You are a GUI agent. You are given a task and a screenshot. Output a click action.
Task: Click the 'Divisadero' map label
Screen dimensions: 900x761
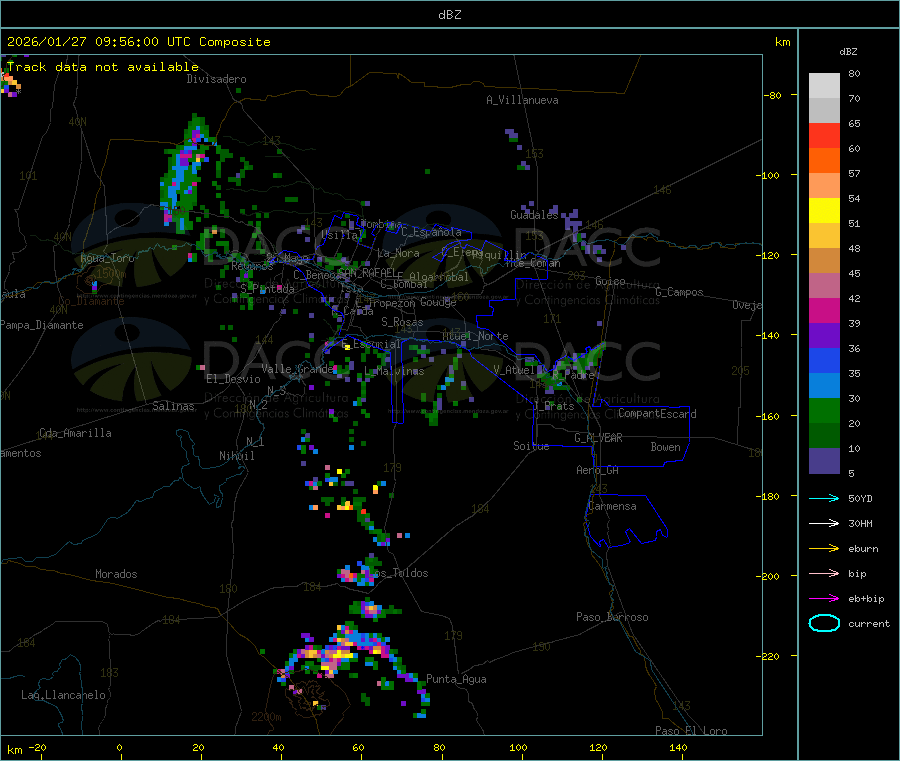216,79
